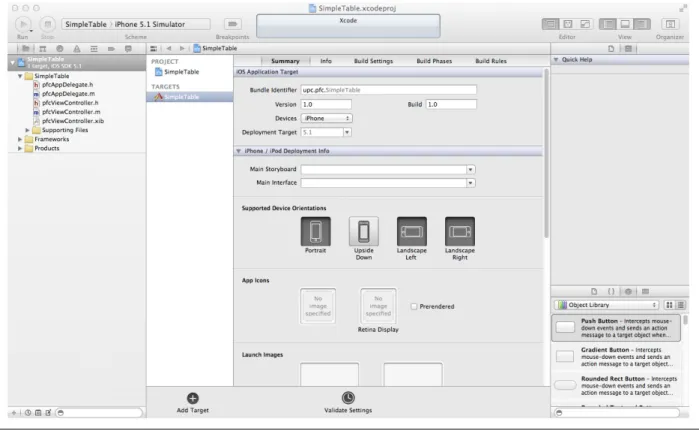Check the Prerendered checkbox

click(x=414, y=307)
